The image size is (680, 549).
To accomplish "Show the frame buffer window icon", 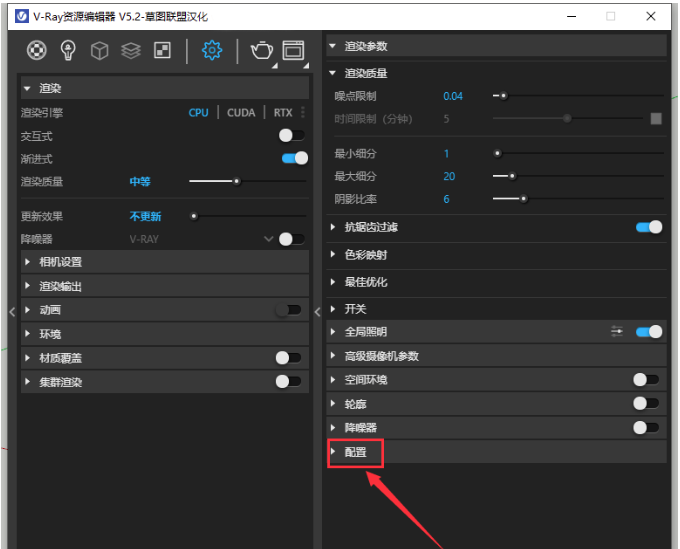I will coord(294,50).
